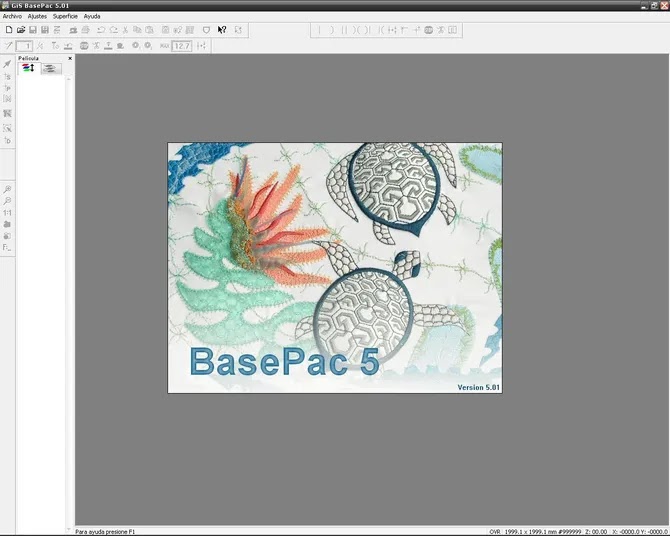Close the Pelicula panel
670x536 pixels.
pos(70,58)
